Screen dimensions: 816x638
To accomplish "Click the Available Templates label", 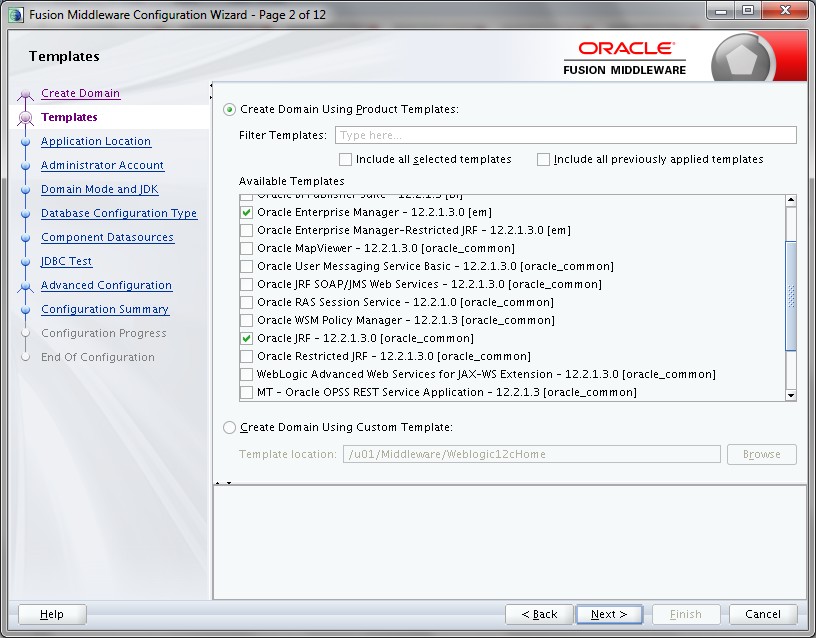I will (x=291, y=181).
